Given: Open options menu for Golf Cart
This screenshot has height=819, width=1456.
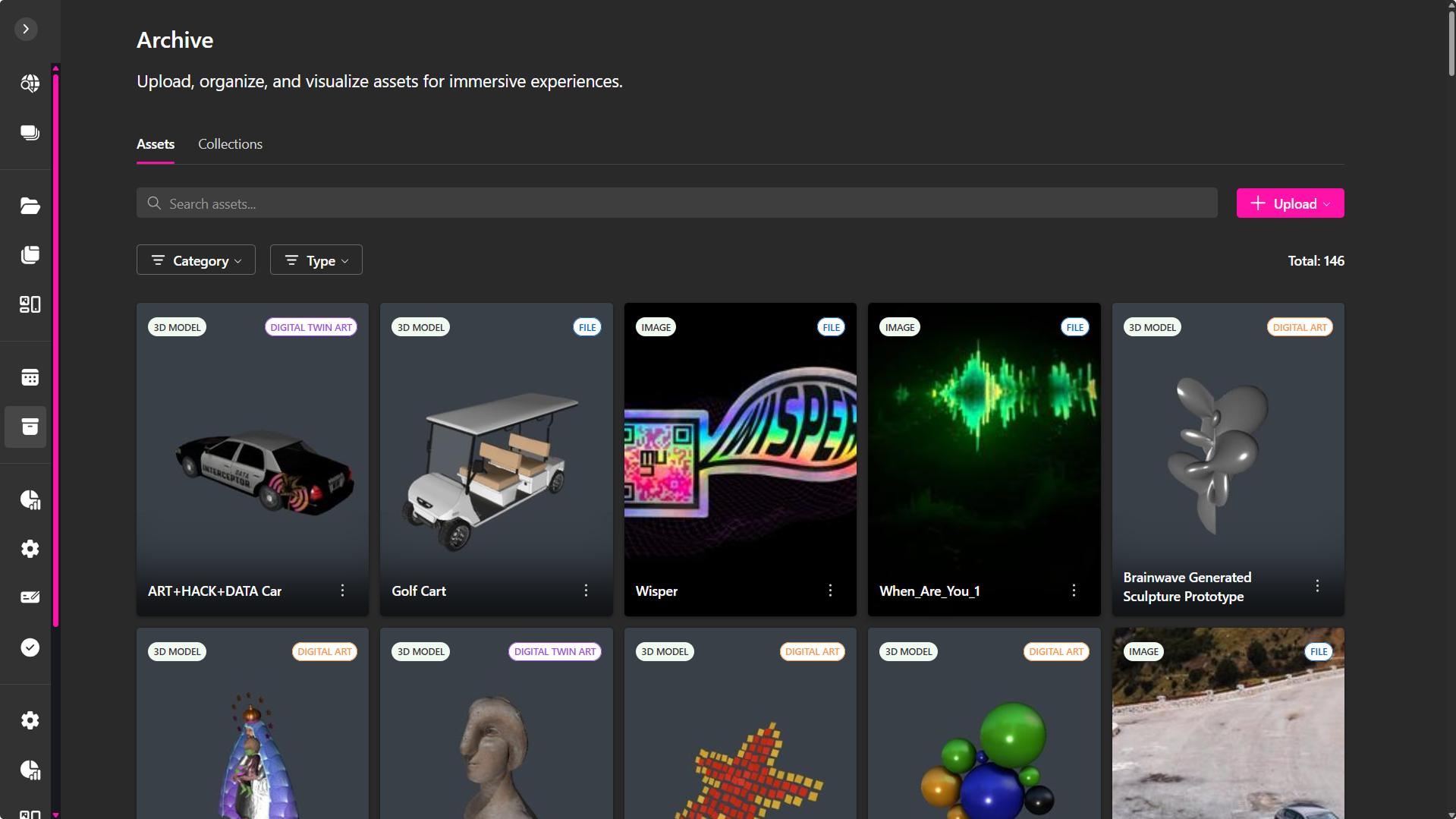Looking at the screenshot, I should [x=586, y=591].
